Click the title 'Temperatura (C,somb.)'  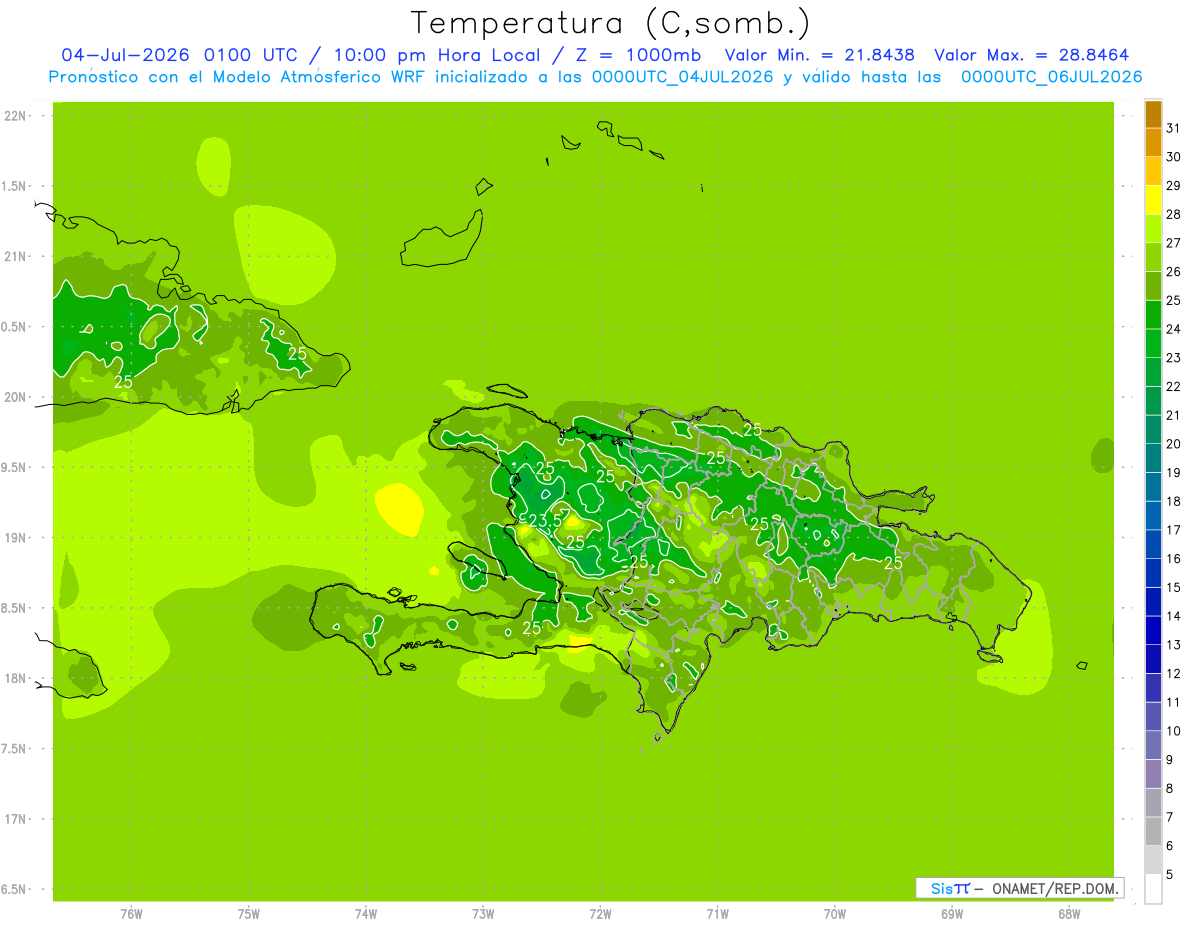click(x=611, y=24)
